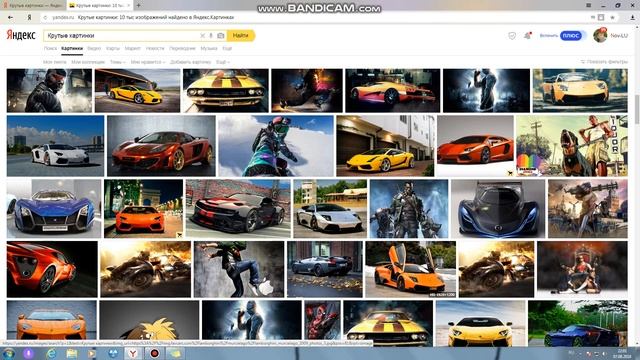Image resolution: width=640 pixels, height=360 pixels.
Task: Open the Музыка tab
Action: click(x=209, y=49)
